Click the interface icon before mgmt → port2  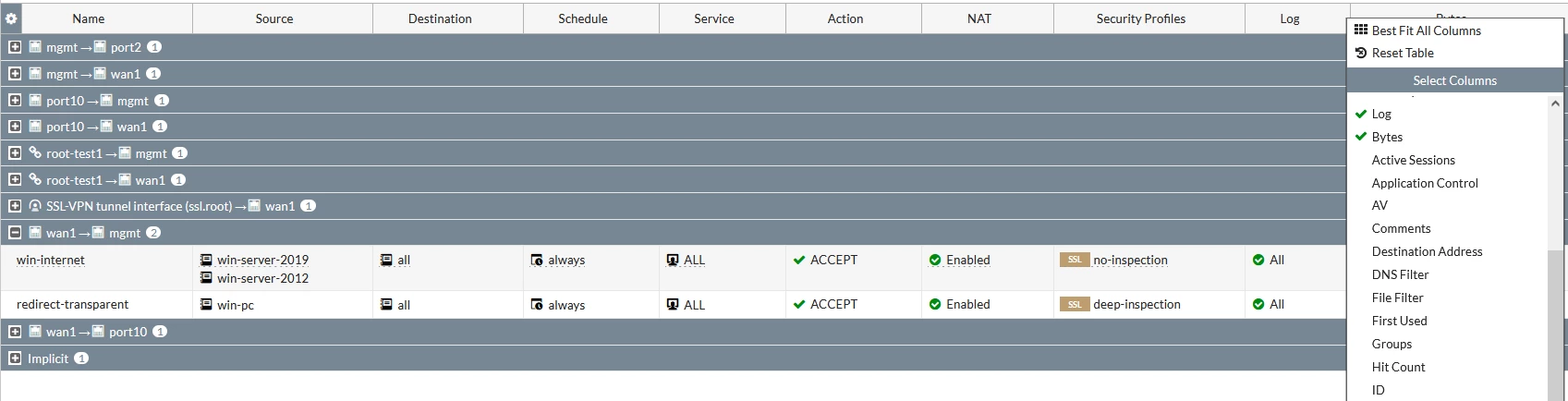pyautogui.click(x=35, y=46)
